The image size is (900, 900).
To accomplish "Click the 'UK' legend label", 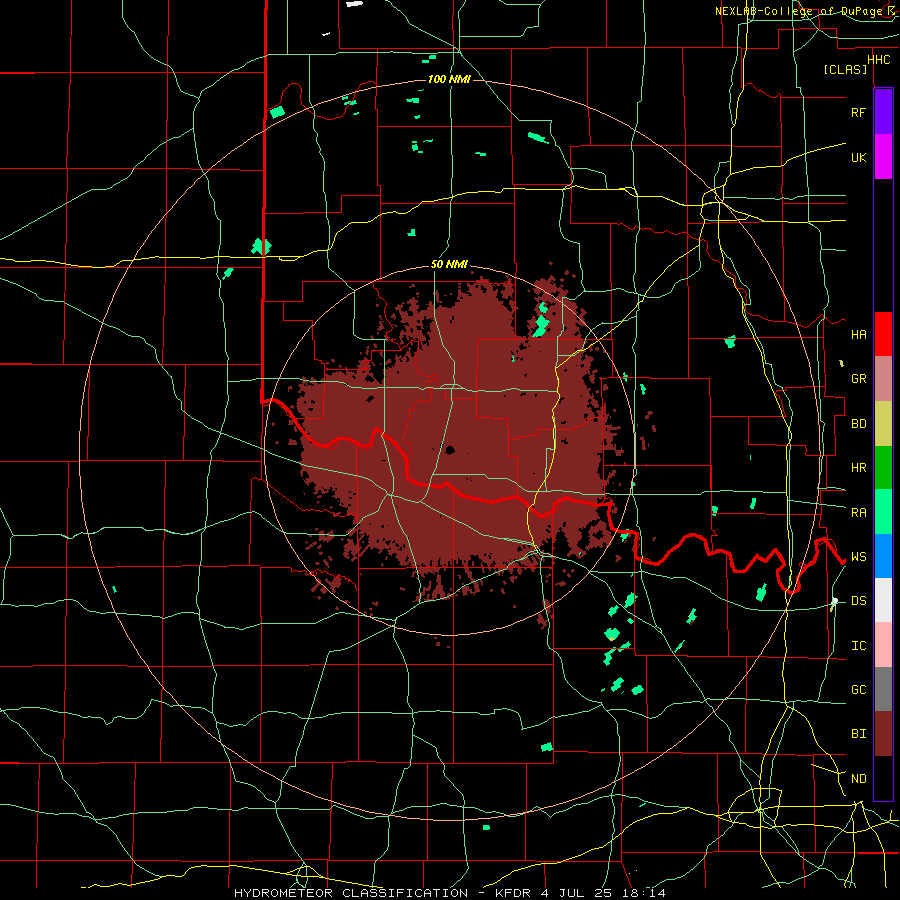I will coord(858,157).
